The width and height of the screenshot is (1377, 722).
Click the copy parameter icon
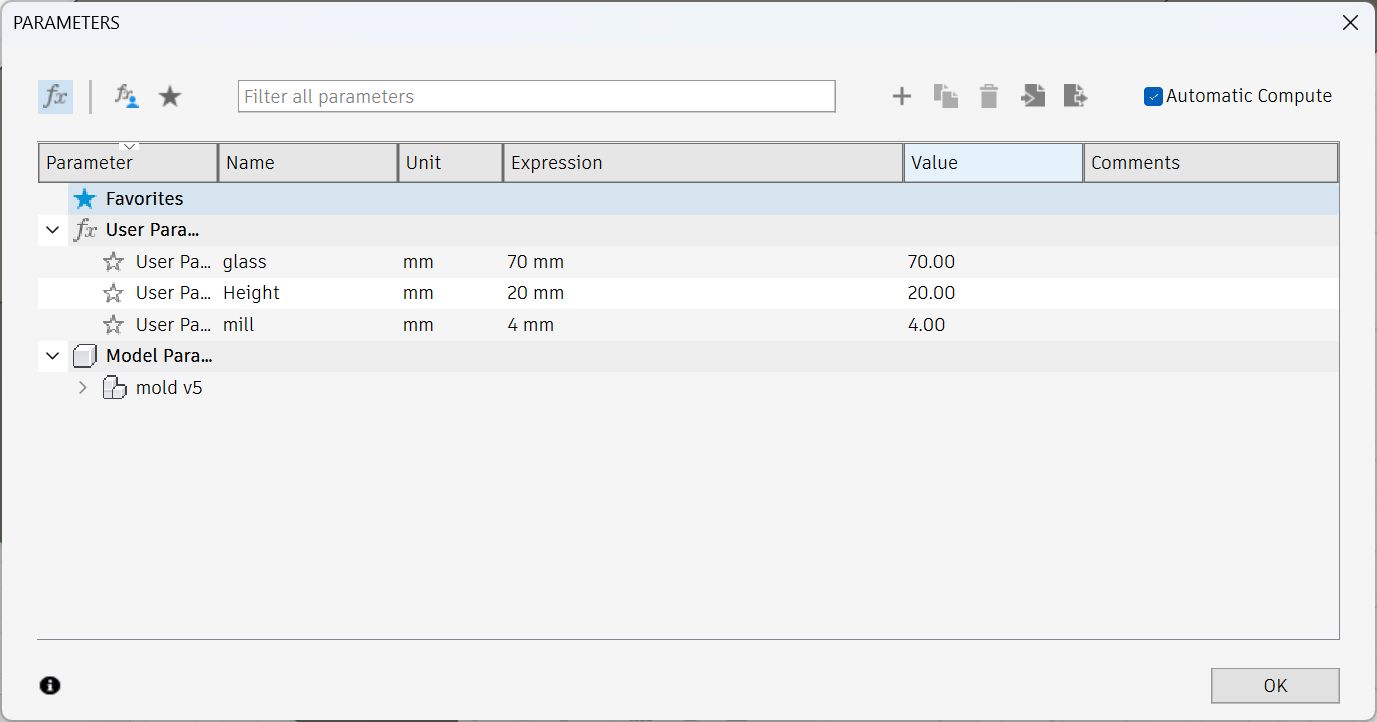pyautogui.click(x=946, y=96)
